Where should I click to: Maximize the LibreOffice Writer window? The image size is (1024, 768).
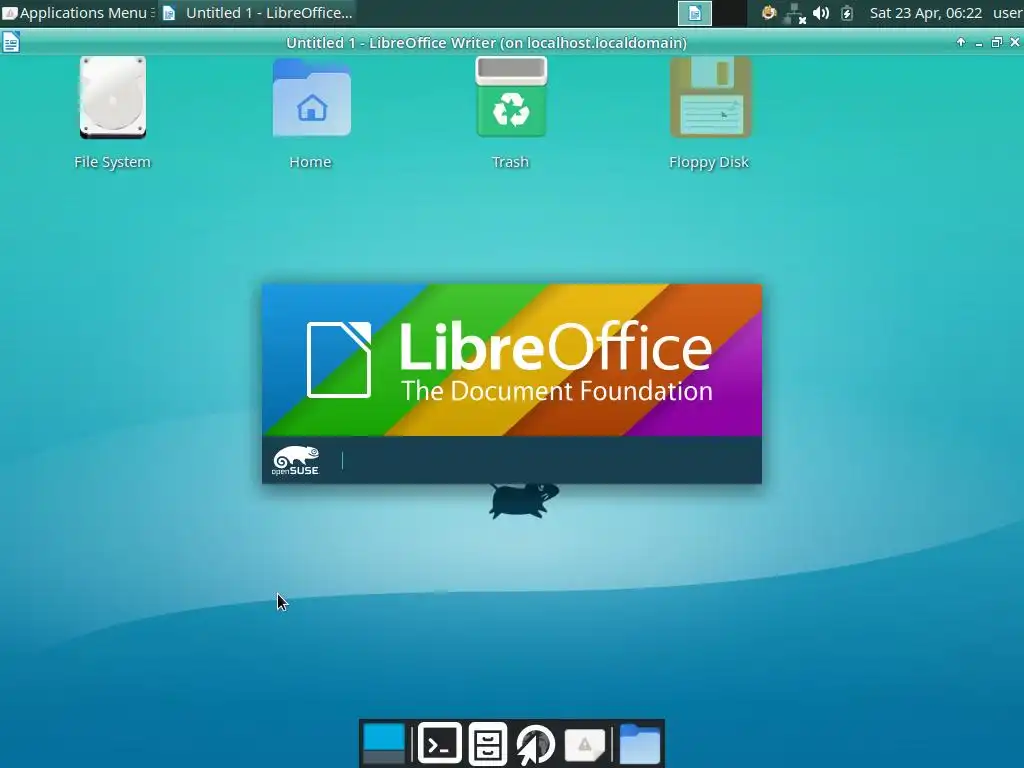[997, 42]
